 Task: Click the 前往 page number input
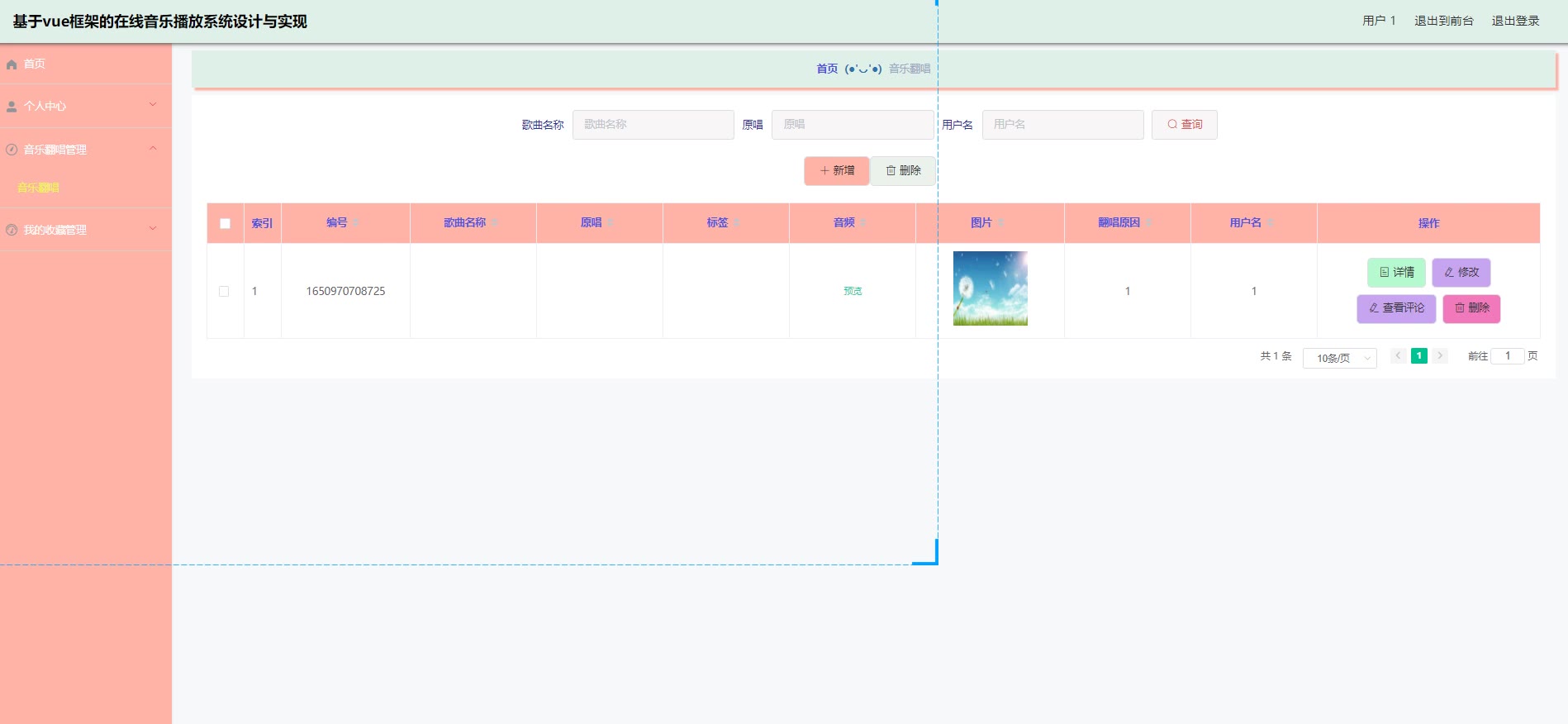1508,356
